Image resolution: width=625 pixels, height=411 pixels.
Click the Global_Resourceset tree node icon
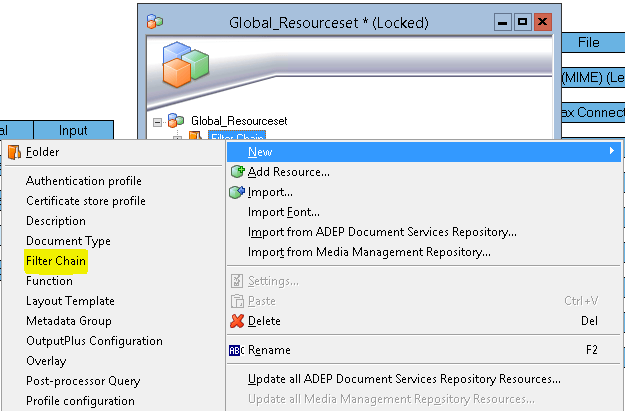point(175,120)
